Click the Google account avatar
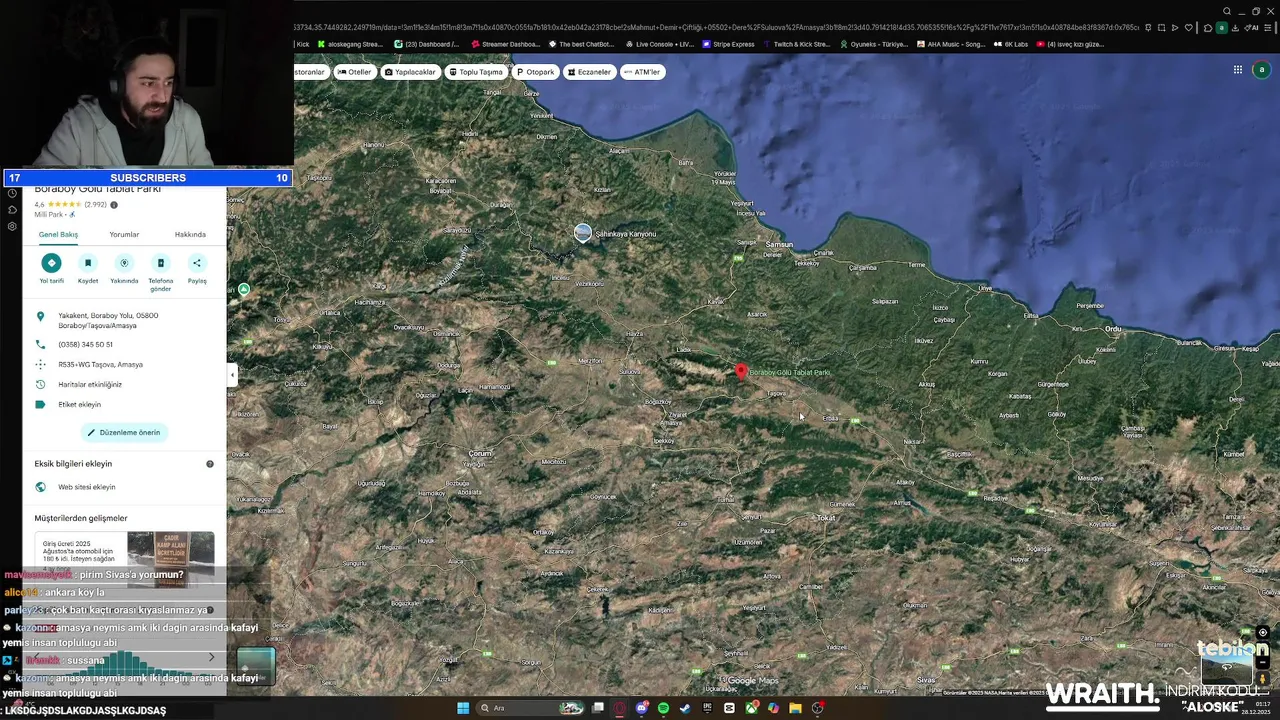Viewport: 1280px width, 720px height. coord(1261,70)
